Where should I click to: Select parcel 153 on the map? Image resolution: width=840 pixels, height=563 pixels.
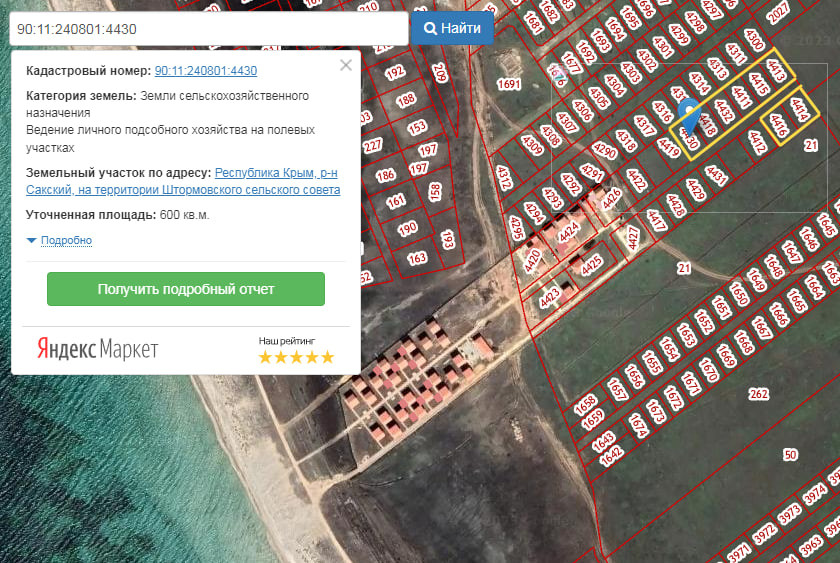point(417,127)
